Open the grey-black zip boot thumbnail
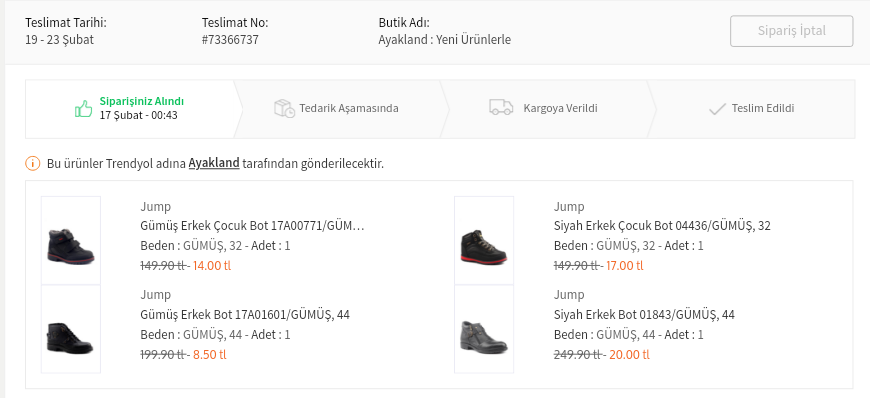The image size is (870, 398). point(484,329)
